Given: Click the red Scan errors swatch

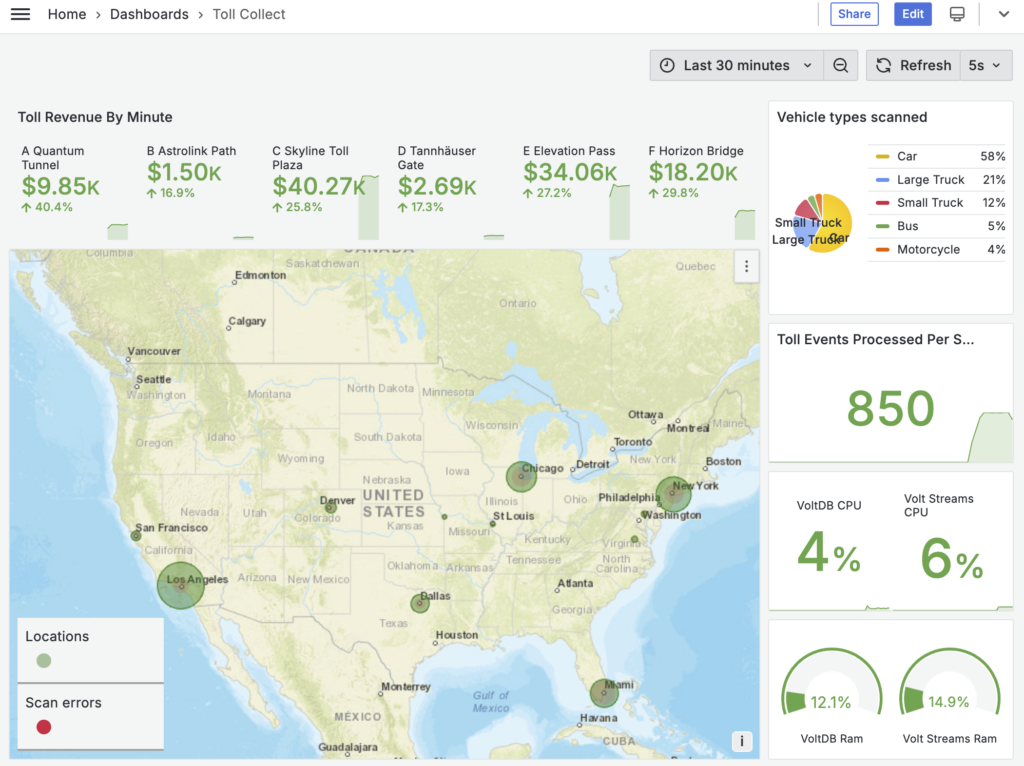Looking at the screenshot, I should click(44, 727).
